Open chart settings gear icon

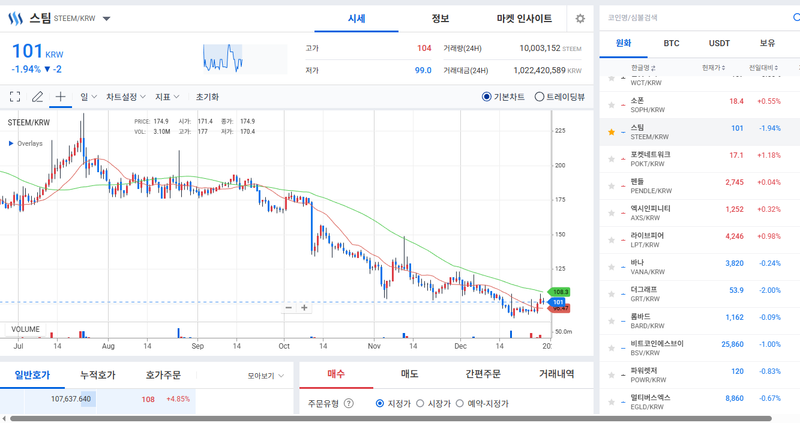coord(580,19)
